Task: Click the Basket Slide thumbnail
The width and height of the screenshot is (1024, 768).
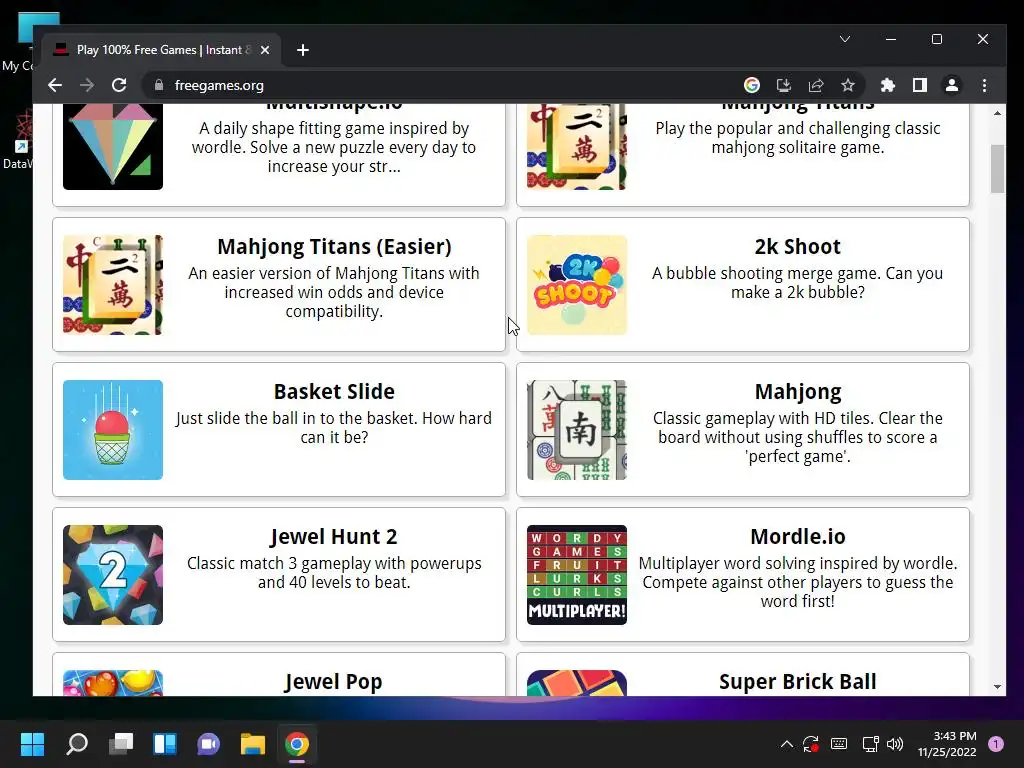Action: coord(113,430)
